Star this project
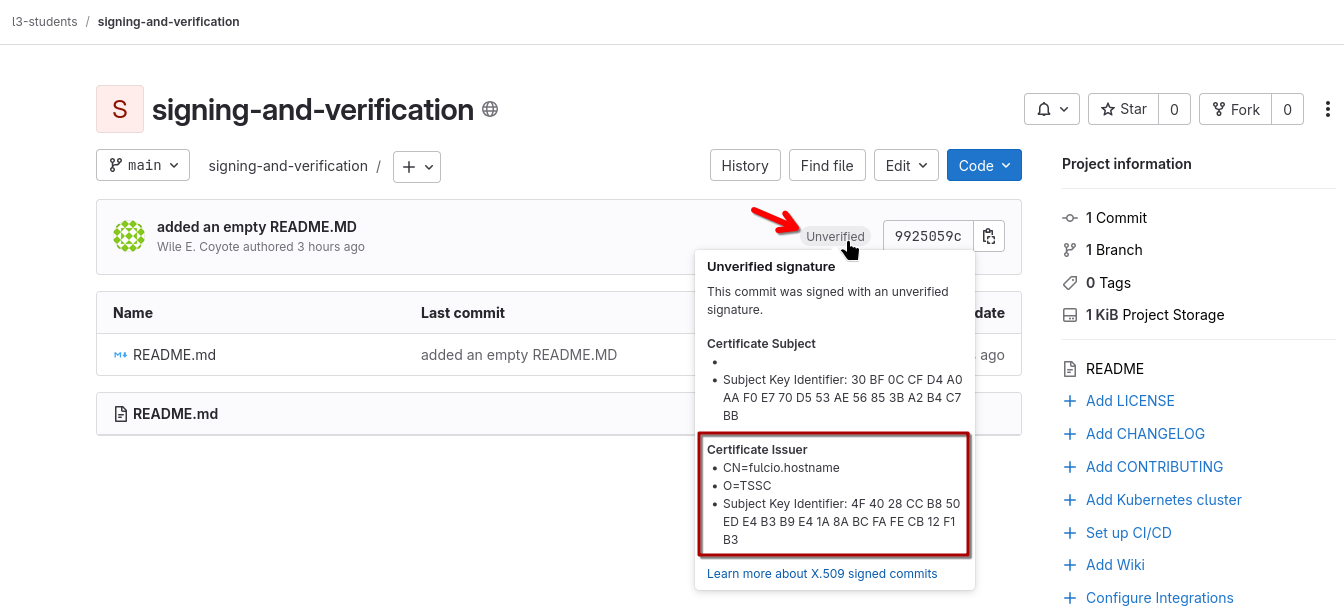Image resolution: width=1344 pixels, height=616 pixels. 1124,109
